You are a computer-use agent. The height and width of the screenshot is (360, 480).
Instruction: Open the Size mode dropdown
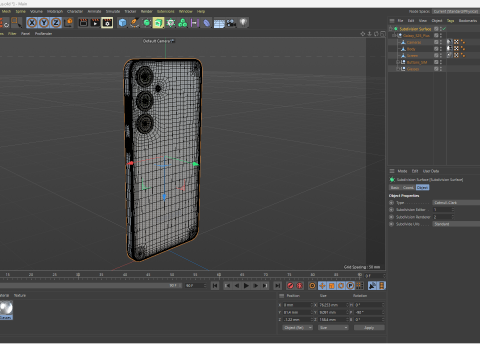point(333,328)
